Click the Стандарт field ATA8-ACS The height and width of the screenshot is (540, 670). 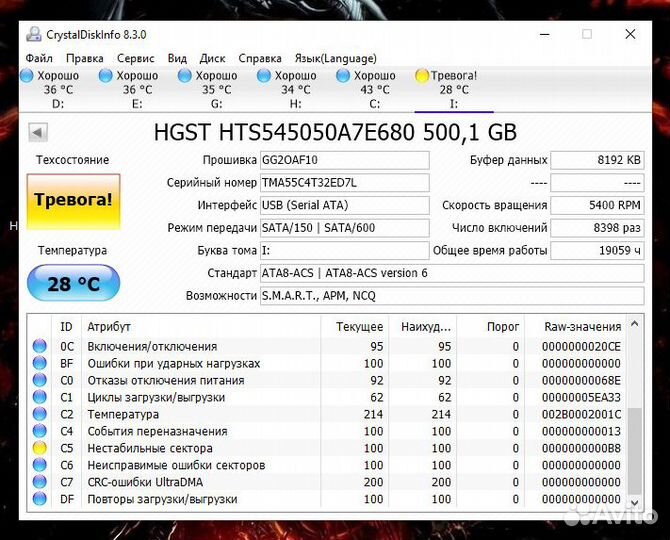452,273
